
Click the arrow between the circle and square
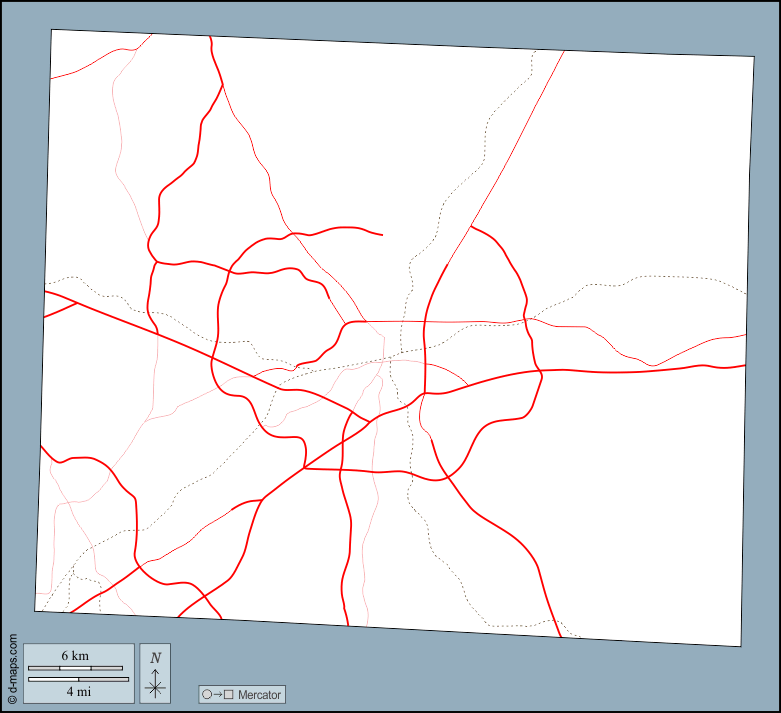217,694
